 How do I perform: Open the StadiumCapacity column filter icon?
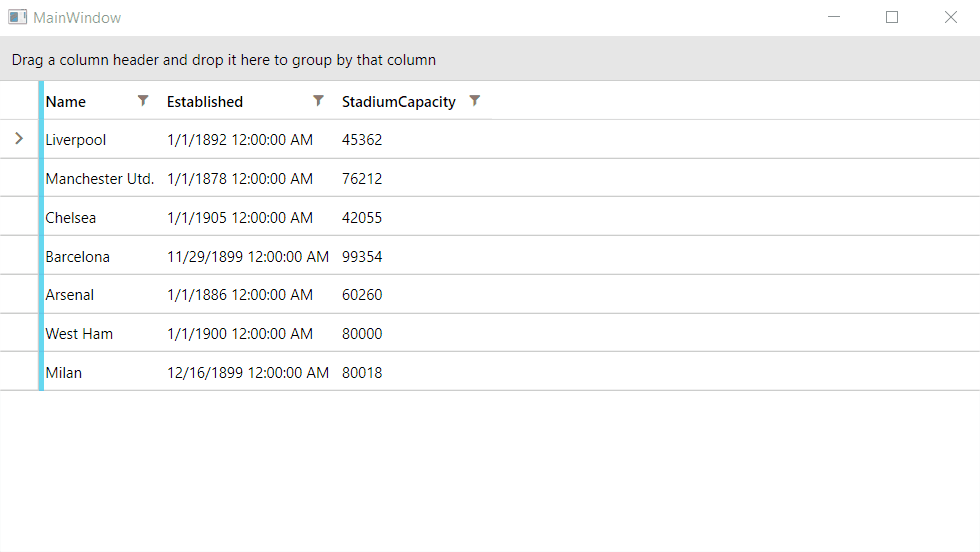(475, 101)
